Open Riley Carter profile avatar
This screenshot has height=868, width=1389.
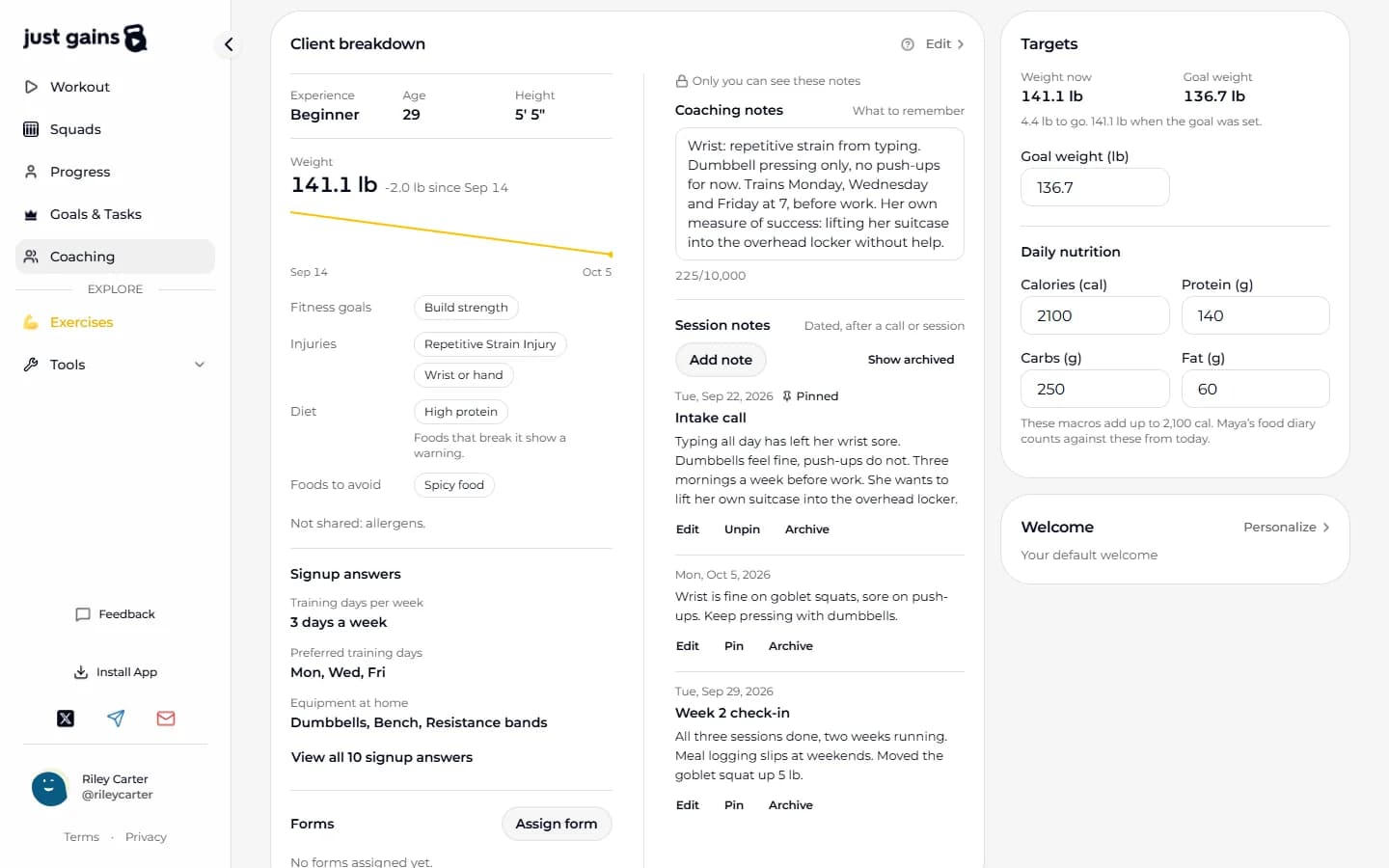click(x=49, y=788)
